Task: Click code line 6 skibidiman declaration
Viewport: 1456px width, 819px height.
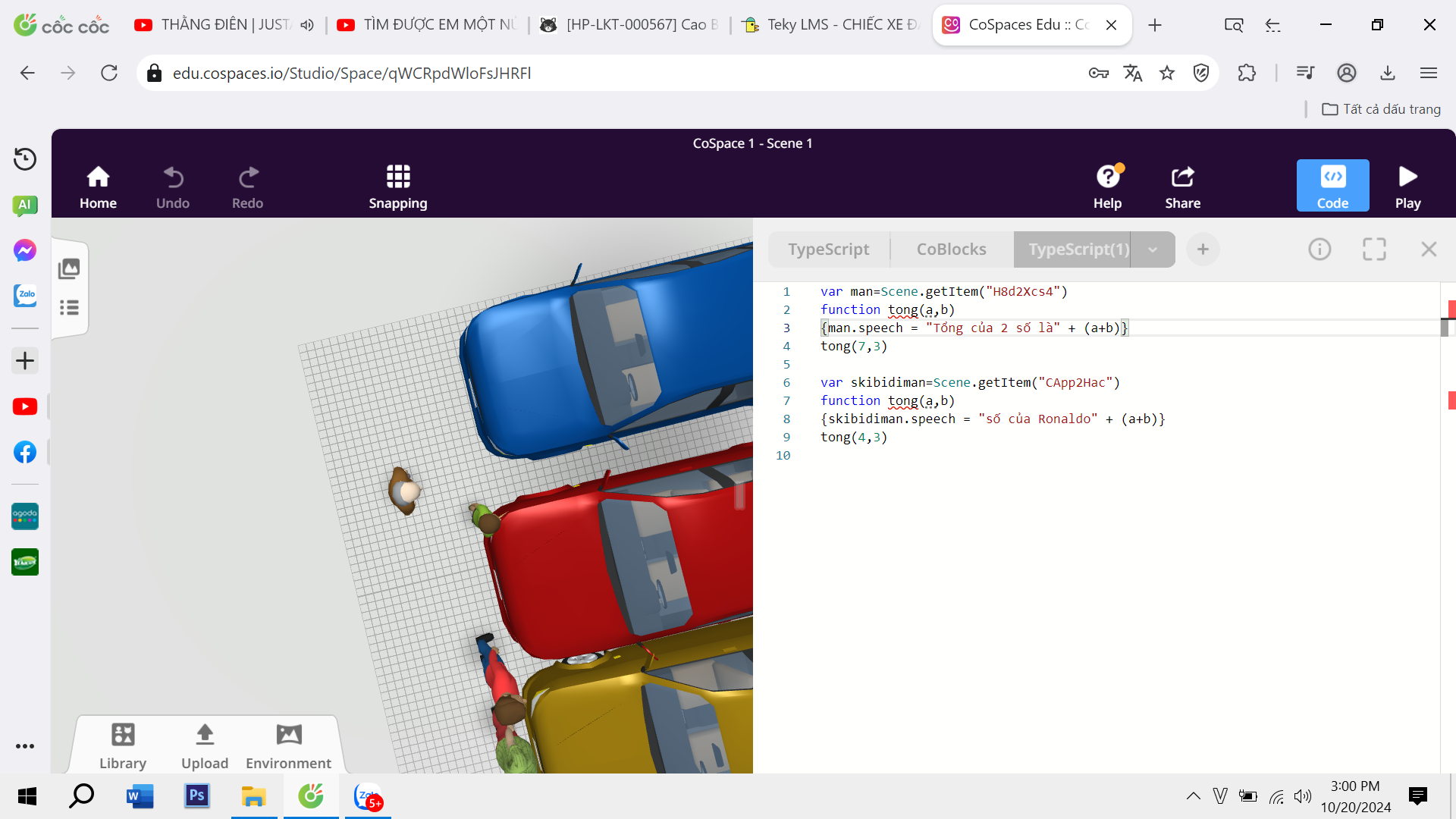Action: 970,382
